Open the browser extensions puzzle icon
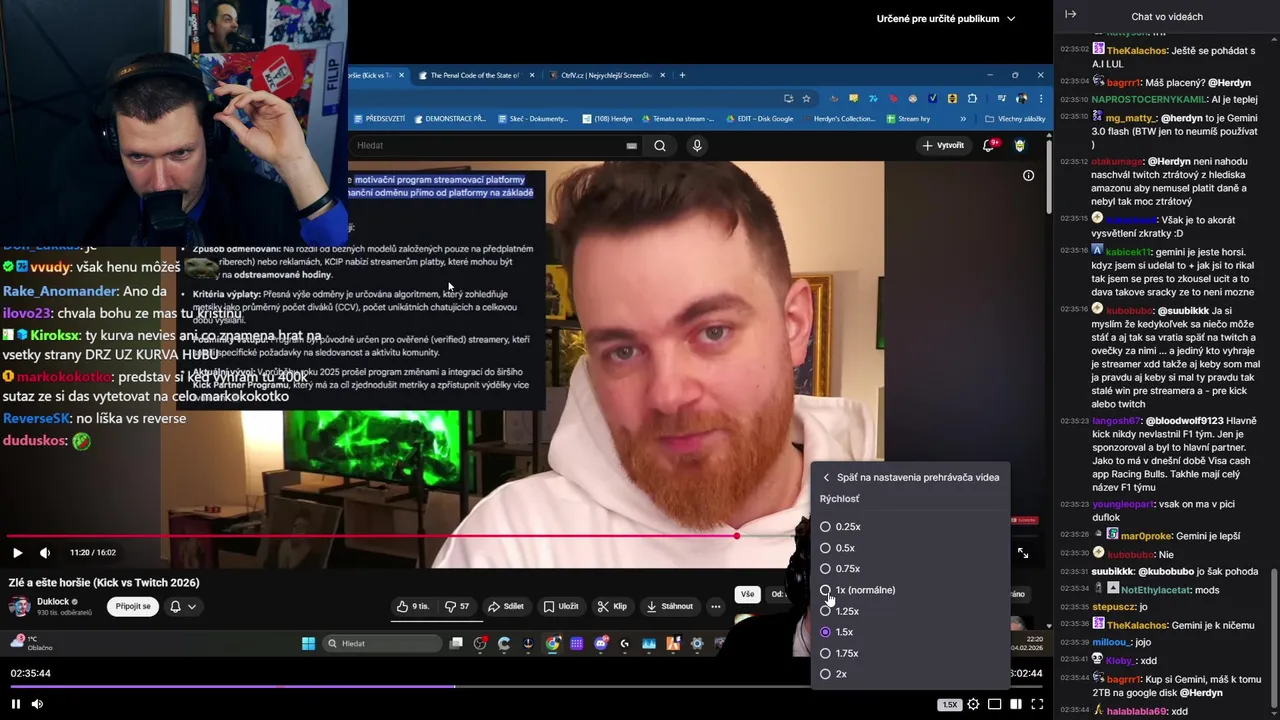This screenshot has width=1280, height=720. (972, 98)
